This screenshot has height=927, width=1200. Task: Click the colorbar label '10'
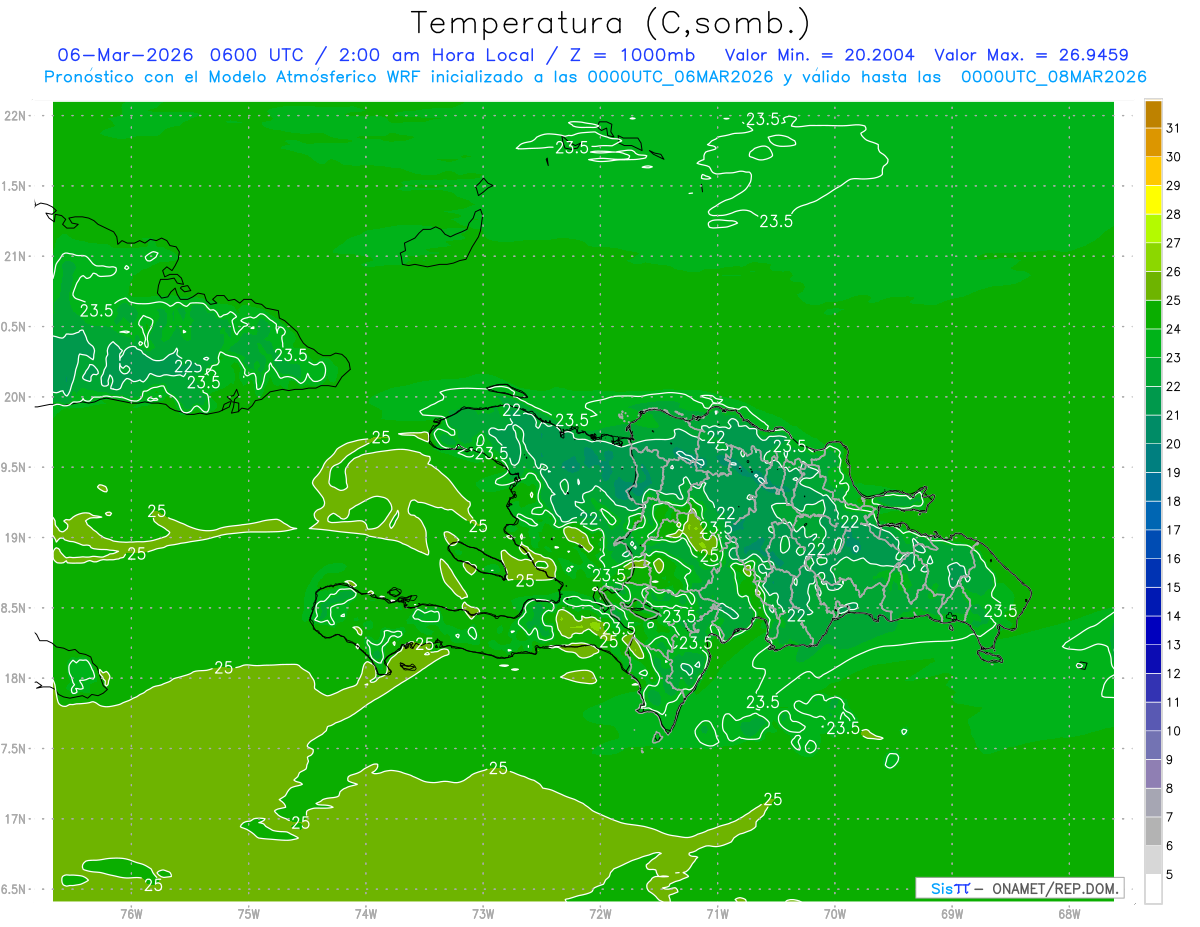click(1173, 730)
